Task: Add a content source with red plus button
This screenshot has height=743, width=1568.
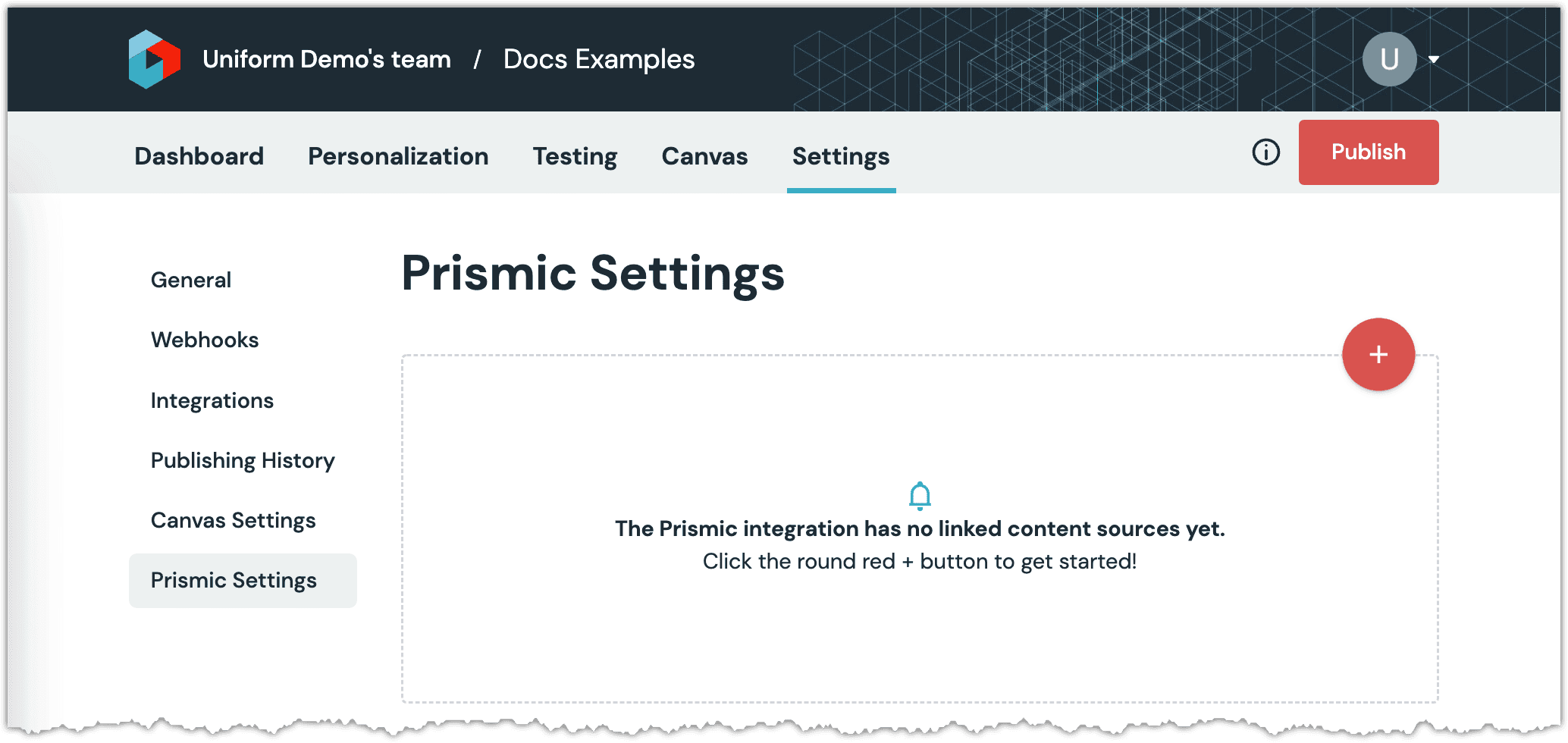Action: [x=1378, y=354]
